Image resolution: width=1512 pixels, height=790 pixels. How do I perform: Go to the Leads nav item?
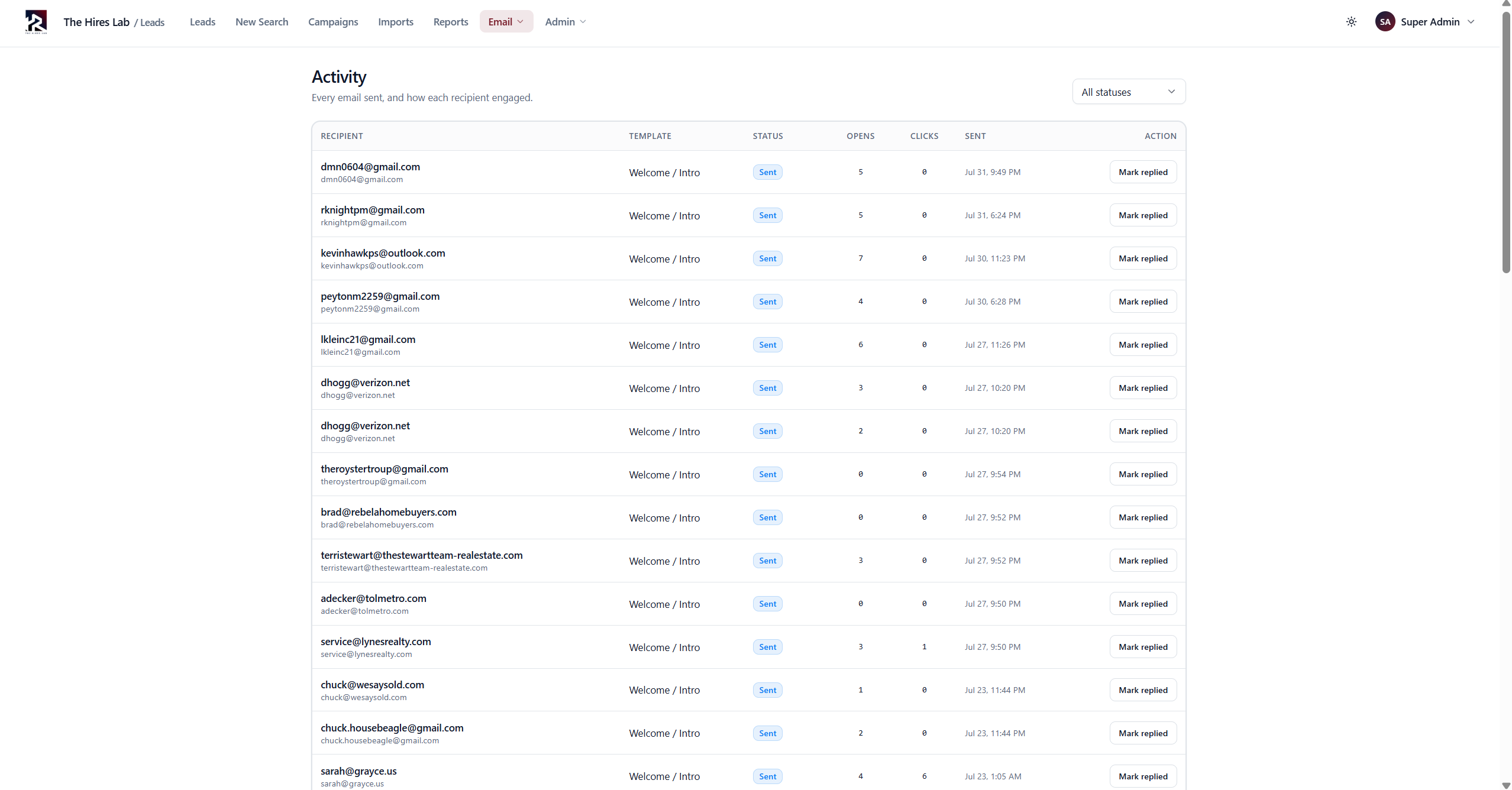(202, 22)
